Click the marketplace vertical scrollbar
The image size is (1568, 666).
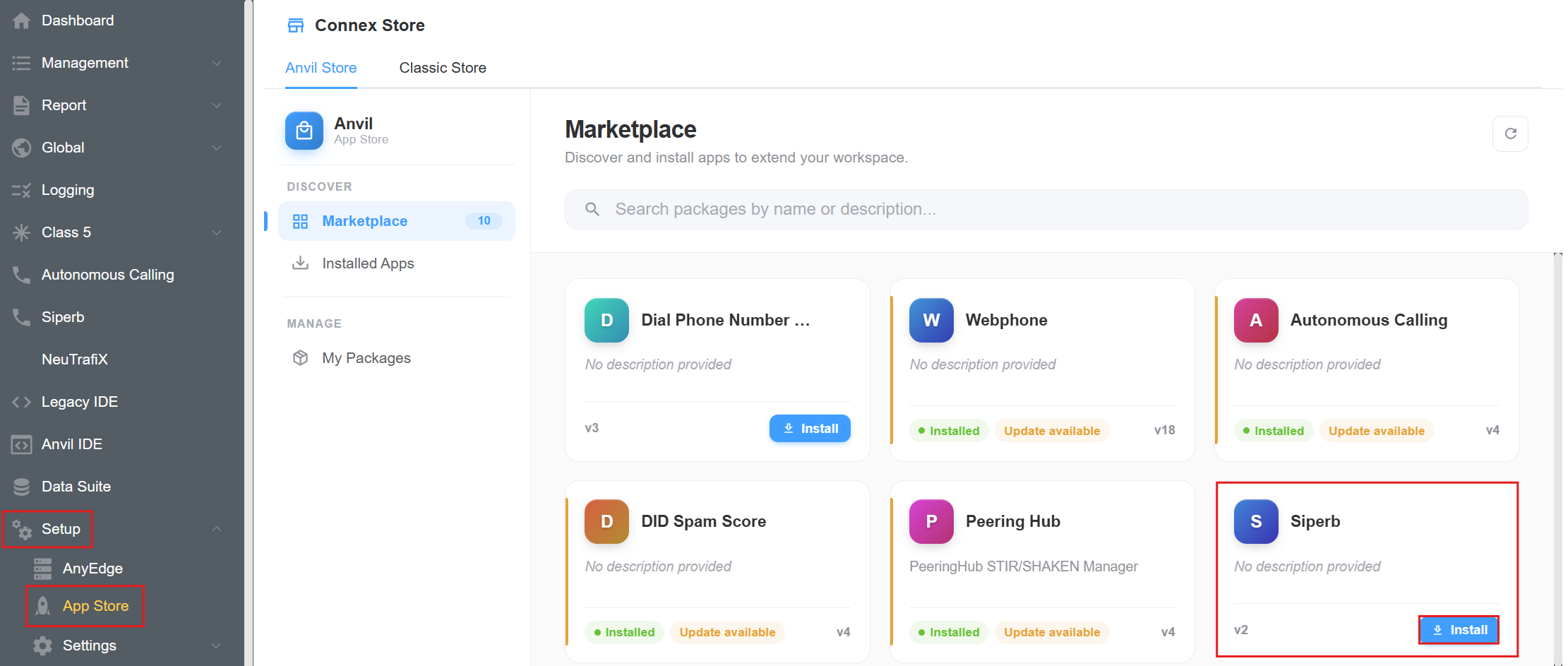(x=1558, y=459)
